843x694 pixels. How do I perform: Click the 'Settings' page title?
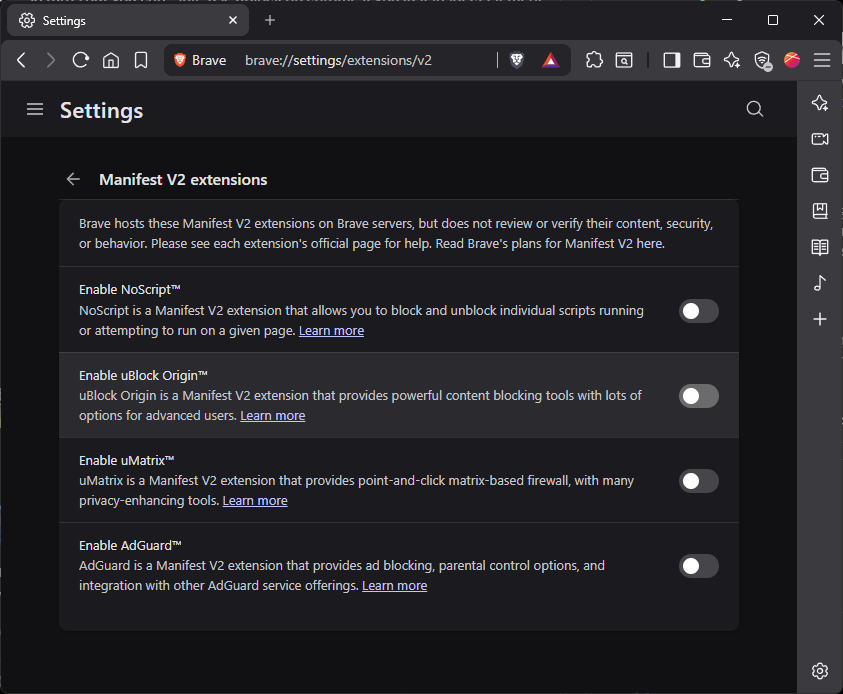coord(102,111)
